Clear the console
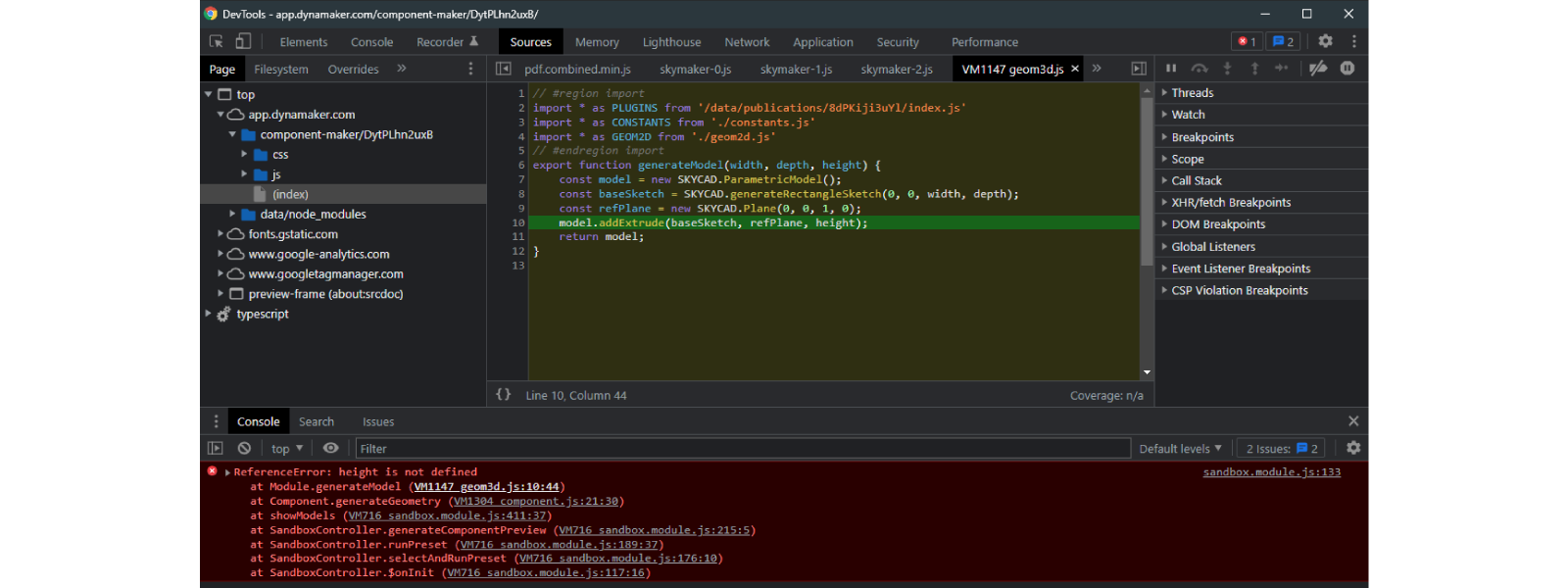 click(x=244, y=448)
